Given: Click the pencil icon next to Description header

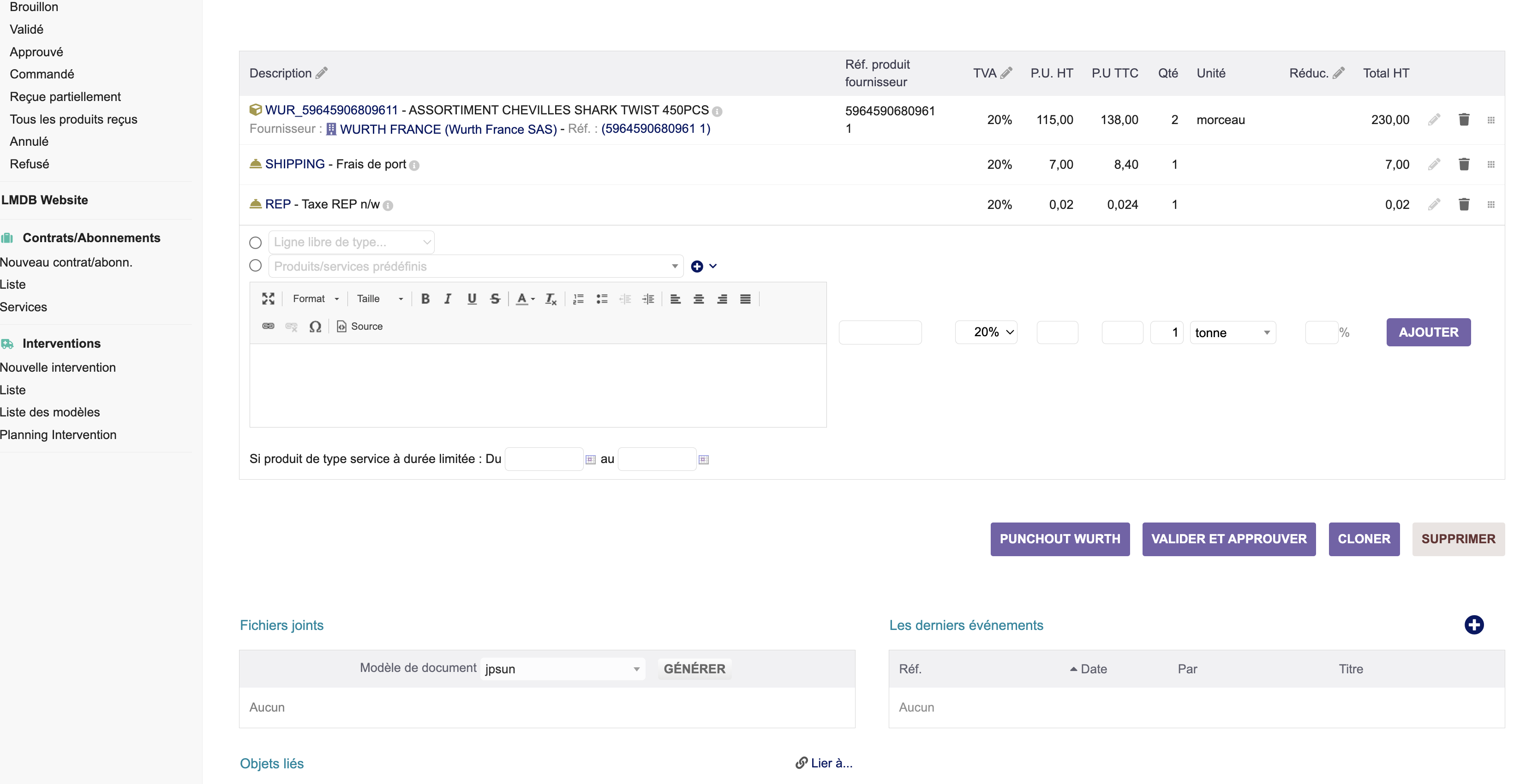Looking at the screenshot, I should coord(322,73).
